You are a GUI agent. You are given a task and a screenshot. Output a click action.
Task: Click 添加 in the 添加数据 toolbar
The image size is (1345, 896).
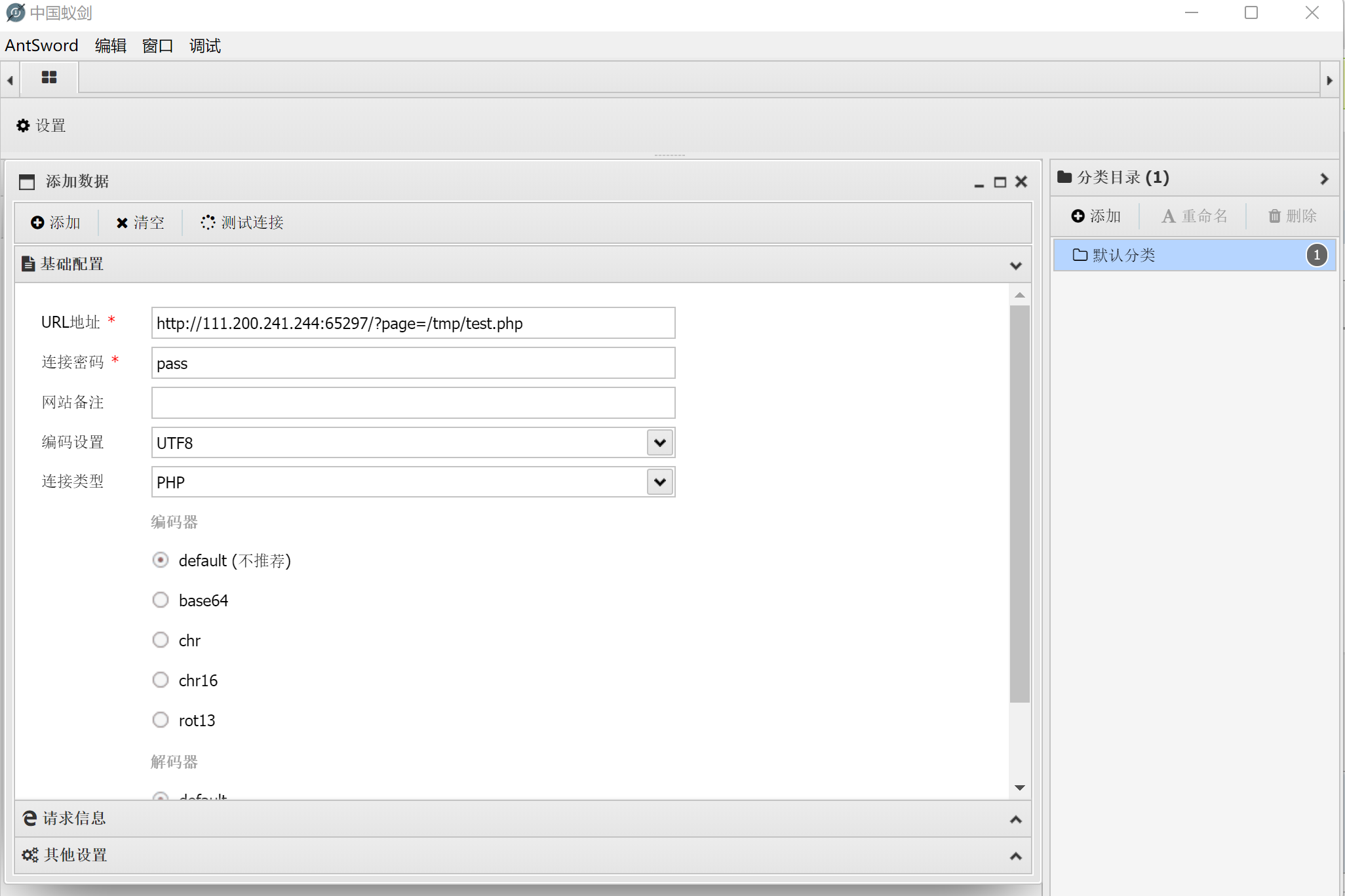(56, 222)
